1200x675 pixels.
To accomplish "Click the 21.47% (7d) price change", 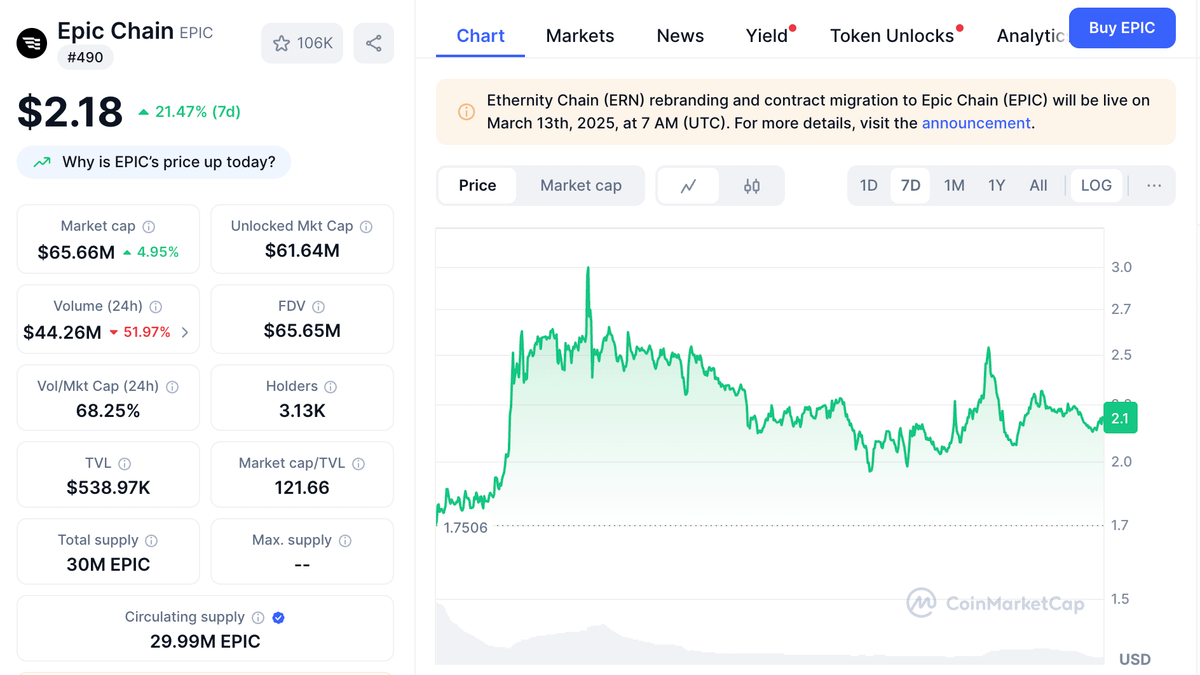I will (x=189, y=112).
